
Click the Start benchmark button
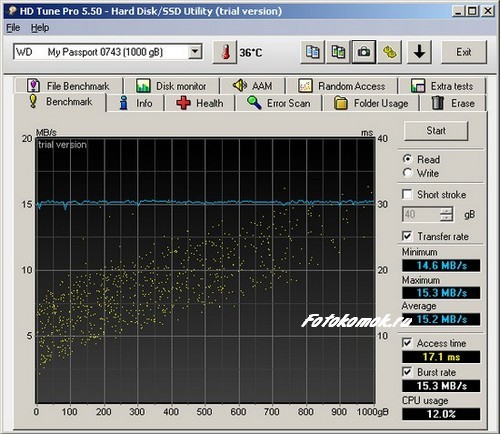coord(436,131)
